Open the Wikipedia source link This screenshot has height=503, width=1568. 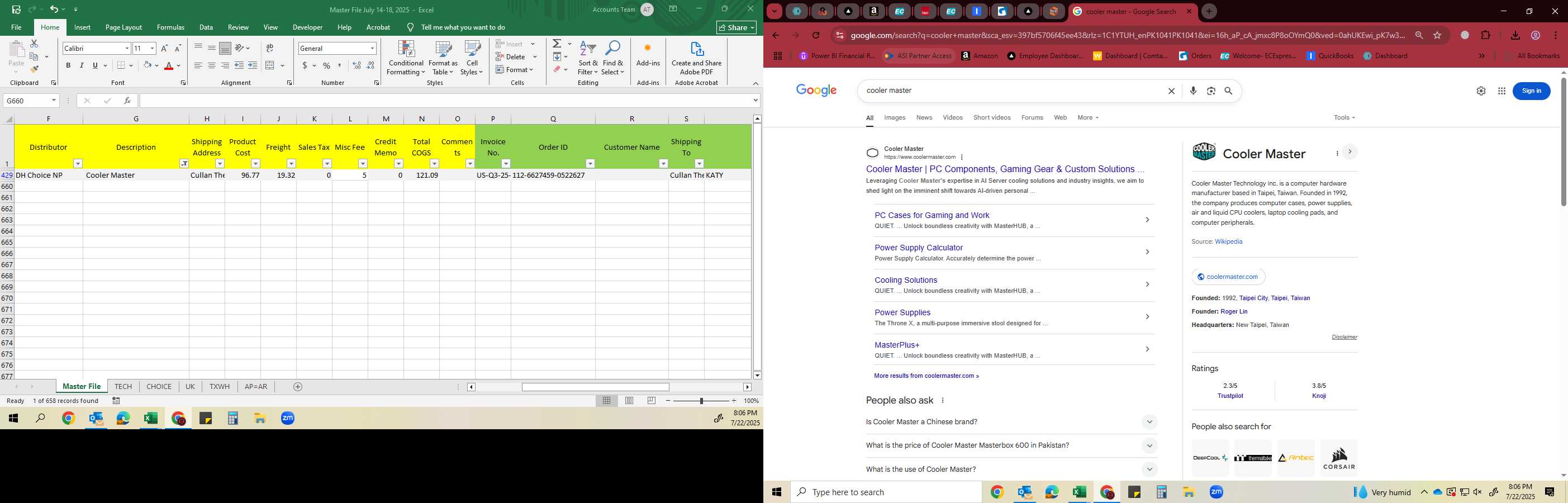coord(1228,242)
